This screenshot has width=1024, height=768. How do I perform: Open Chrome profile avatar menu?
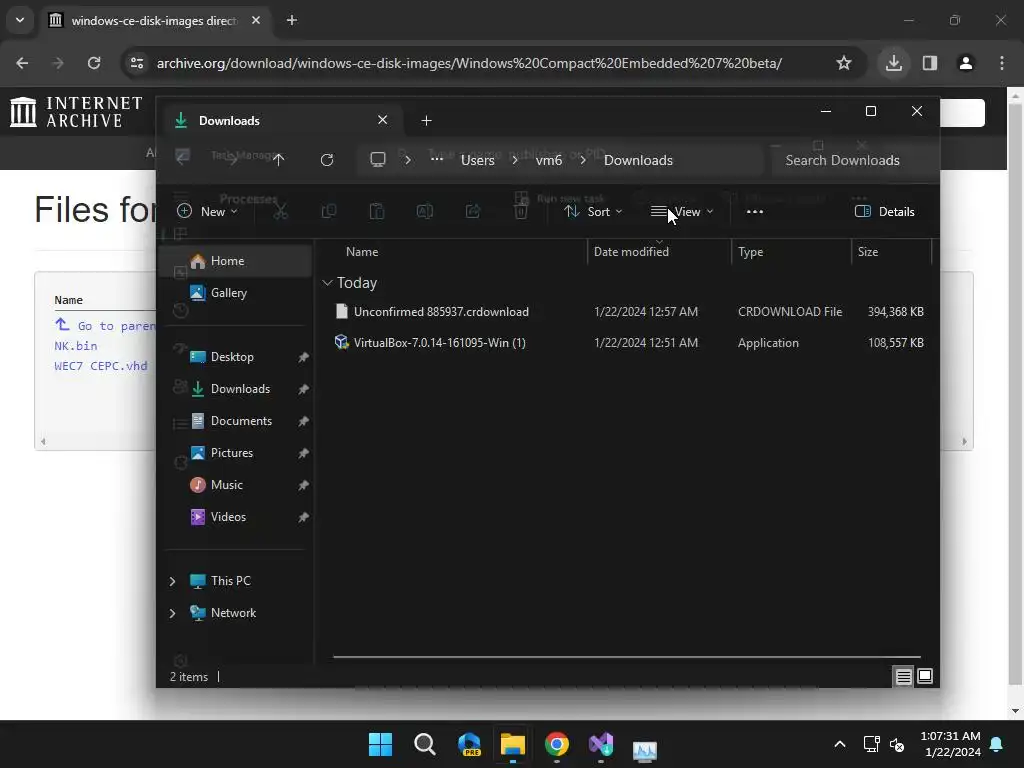(966, 63)
